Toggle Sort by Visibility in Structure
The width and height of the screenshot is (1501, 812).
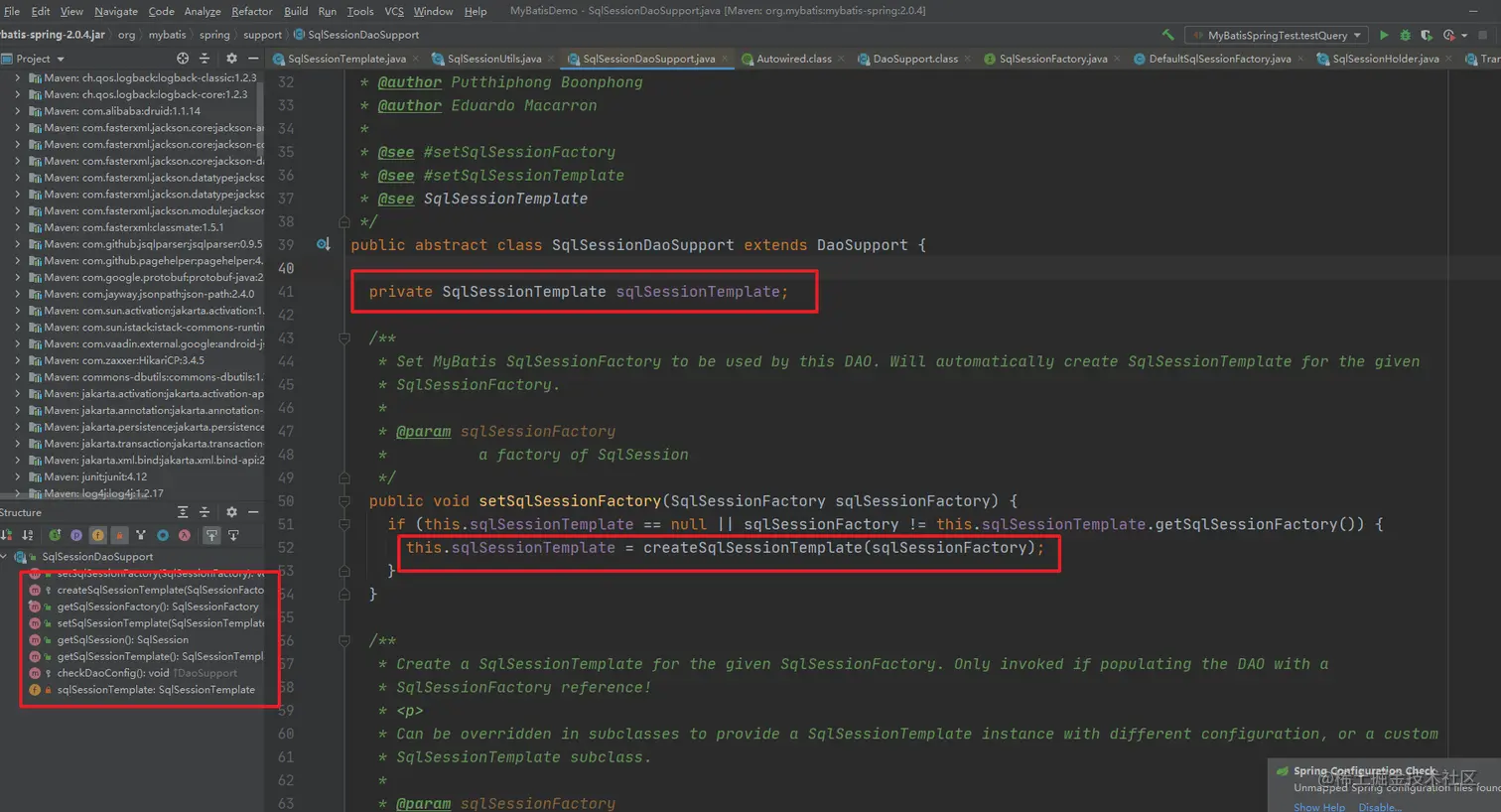[x=7, y=535]
